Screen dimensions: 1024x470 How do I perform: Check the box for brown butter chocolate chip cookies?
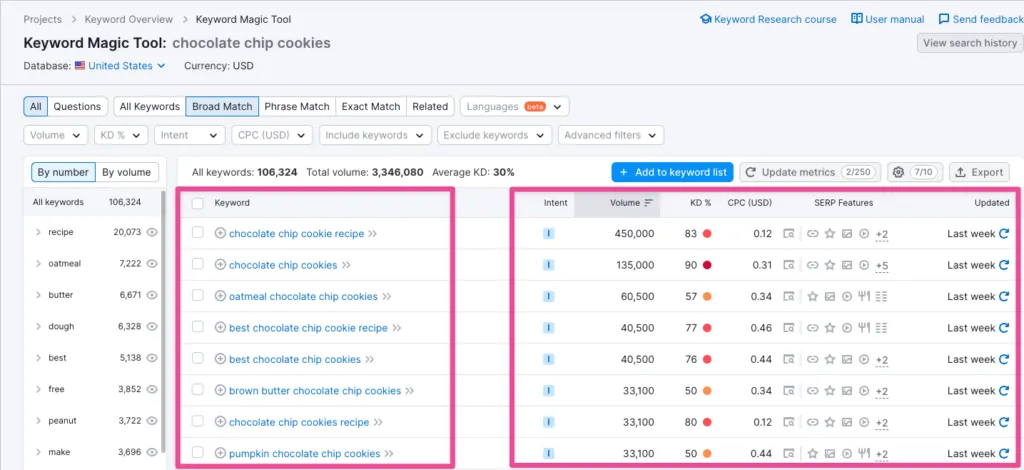(x=198, y=390)
